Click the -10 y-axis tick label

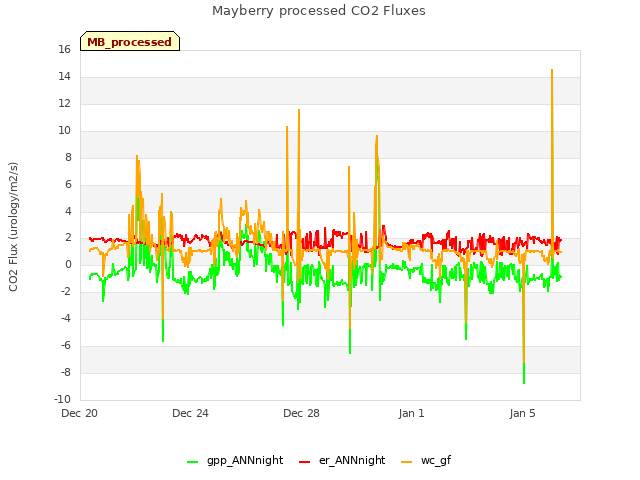[x=62, y=400]
